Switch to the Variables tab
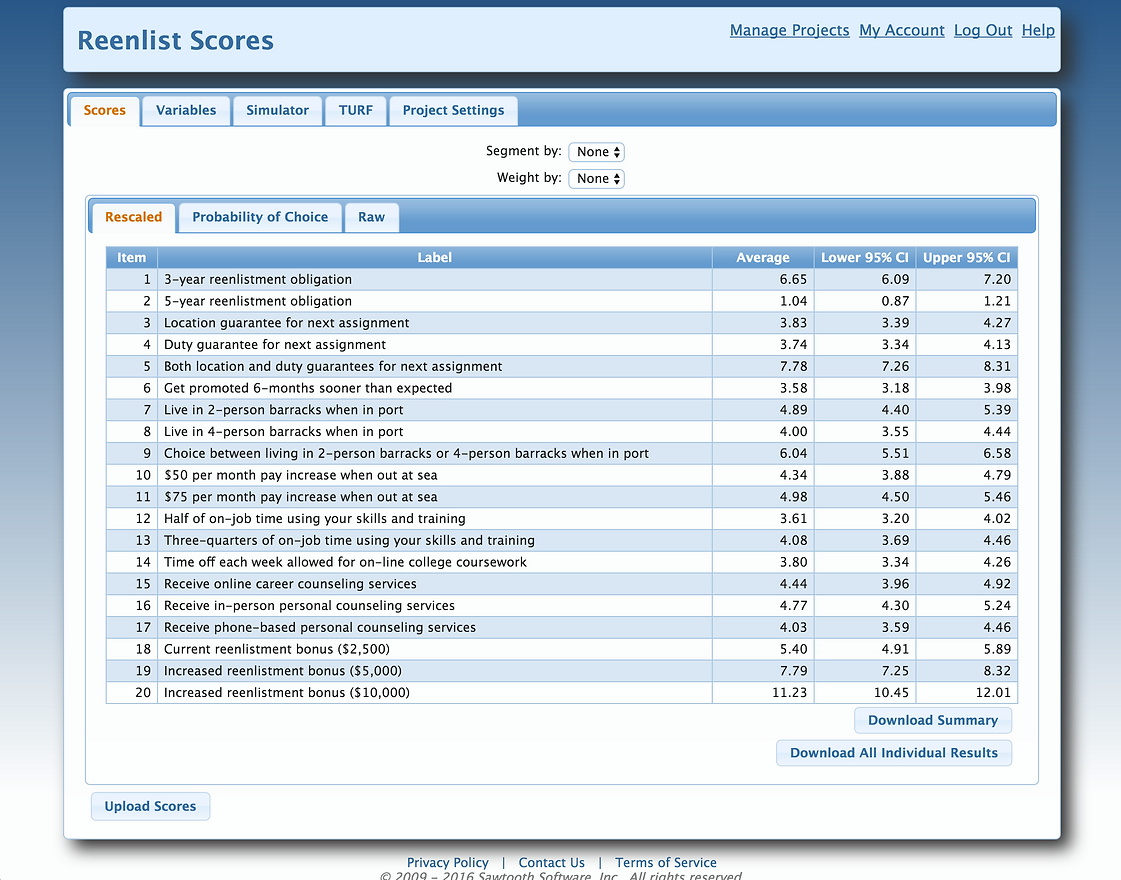 186,110
